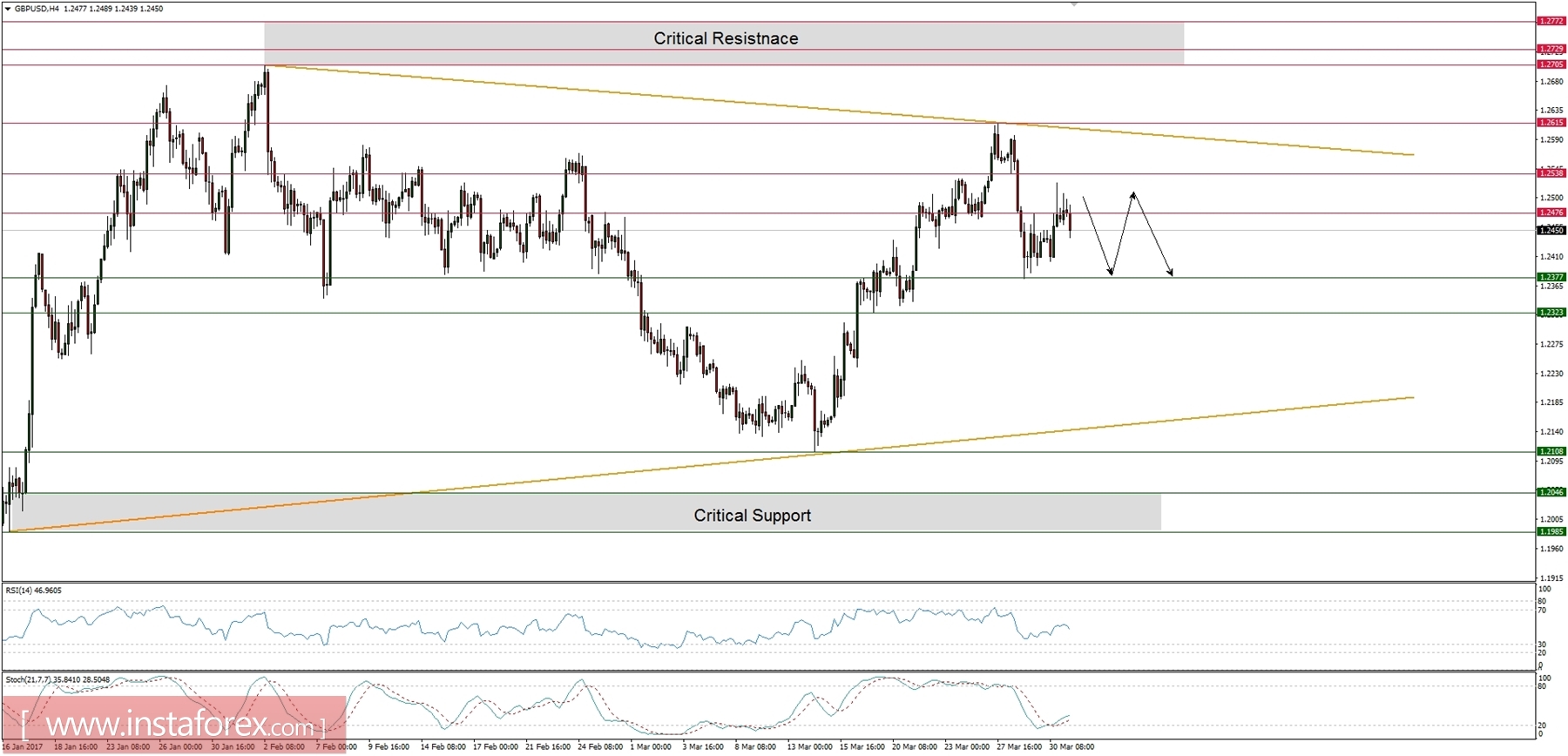Click the 1.2275 value on price scale
The height and width of the screenshot is (756, 1568).
[x=1551, y=344]
